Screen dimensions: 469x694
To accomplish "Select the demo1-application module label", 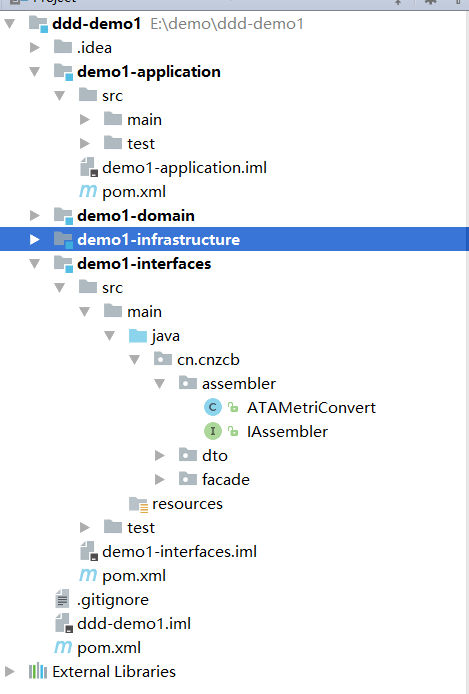I will 149,72.
